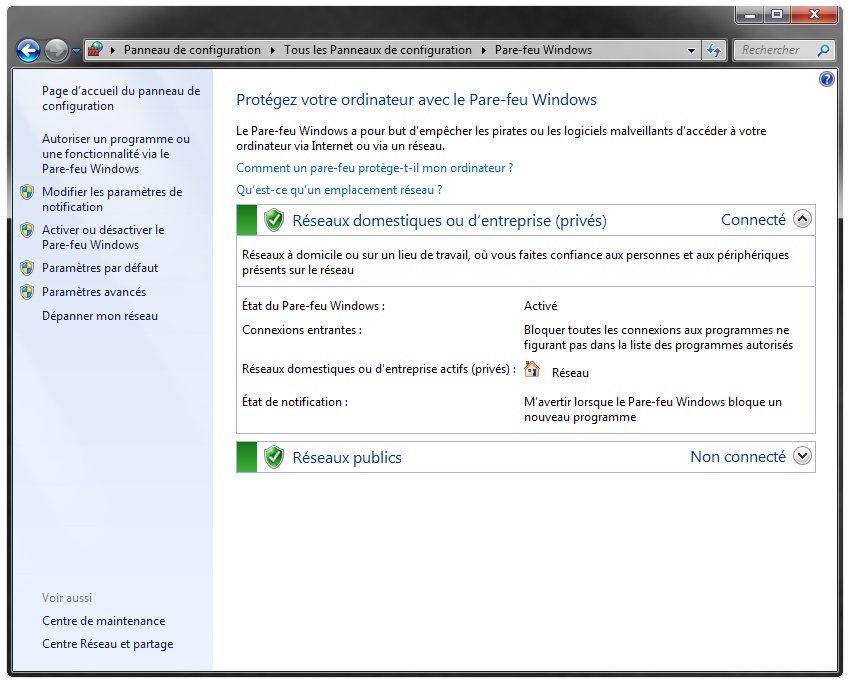The image size is (848, 682).
Task: Click the house icon next to 'Réseau'
Action: [x=532, y=369]
